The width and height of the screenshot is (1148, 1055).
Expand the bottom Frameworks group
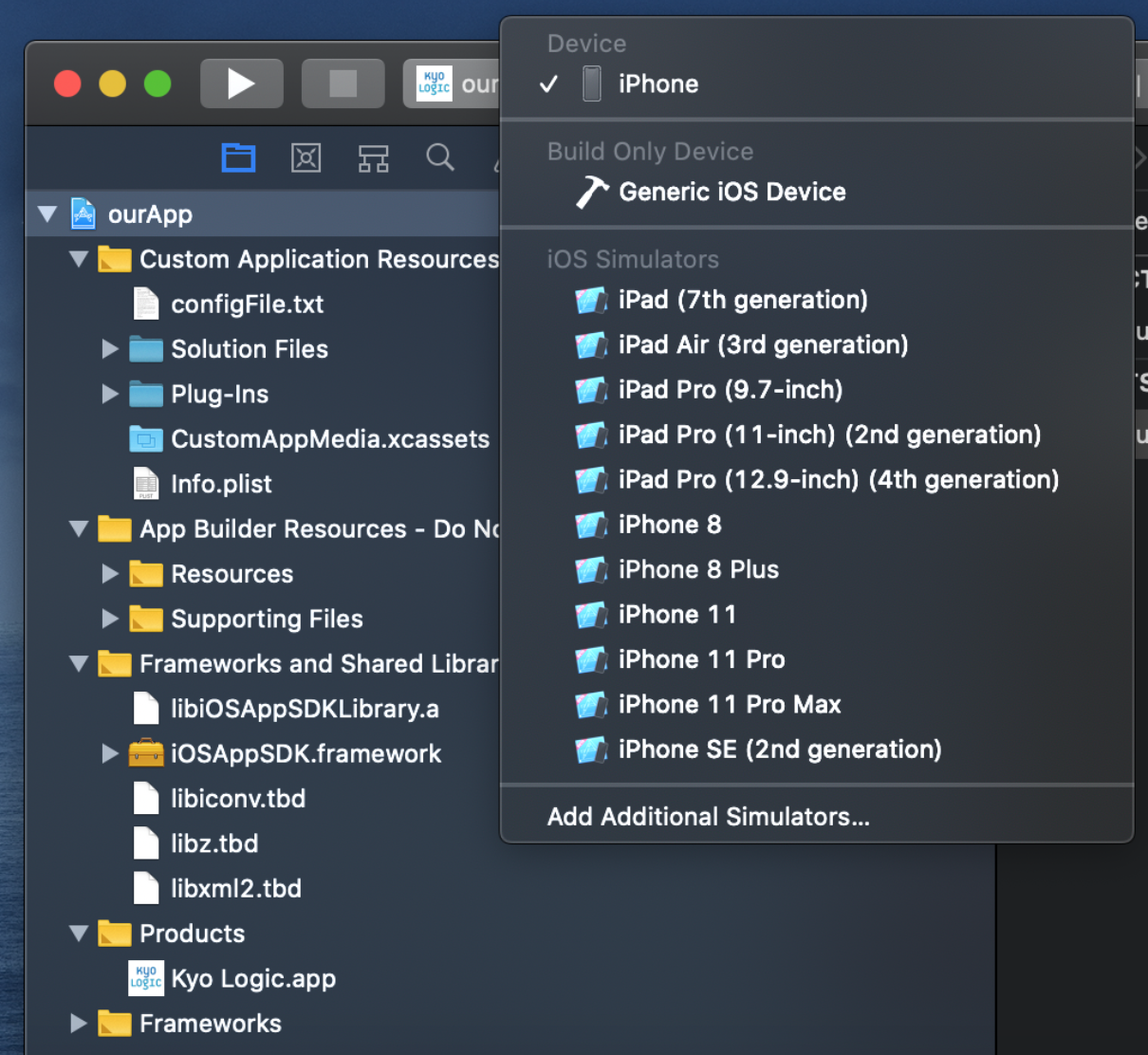tap(79, 1023)
